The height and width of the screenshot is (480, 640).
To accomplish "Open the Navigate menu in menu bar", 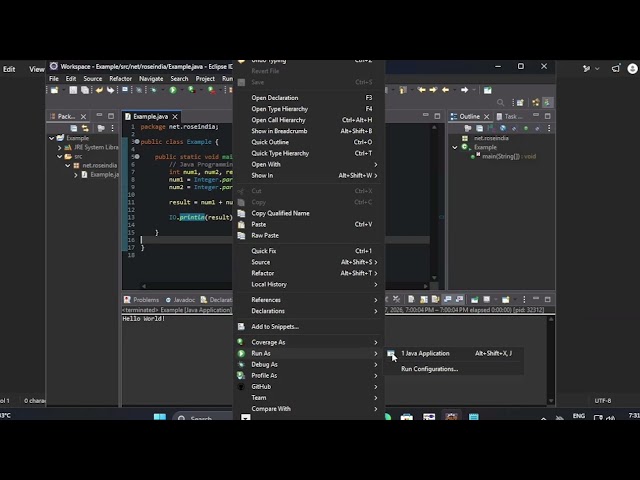I will [151, 79].
